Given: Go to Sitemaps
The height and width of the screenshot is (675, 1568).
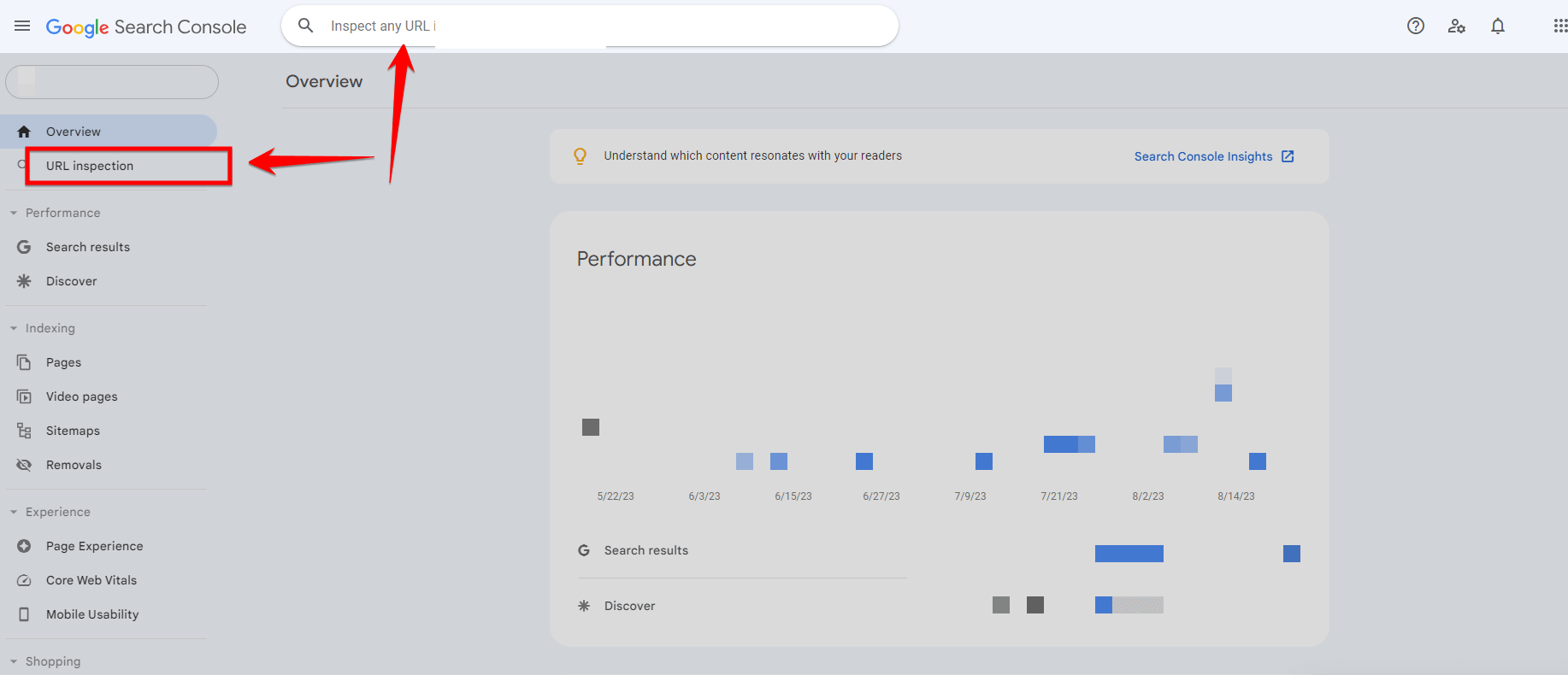Looking at the screenshot, I should [x=74, y=431].
